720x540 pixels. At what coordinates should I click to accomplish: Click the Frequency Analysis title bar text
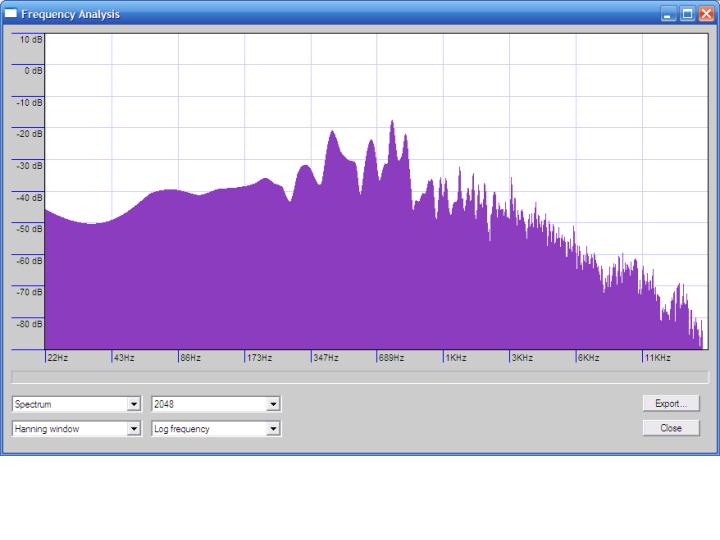70,14
